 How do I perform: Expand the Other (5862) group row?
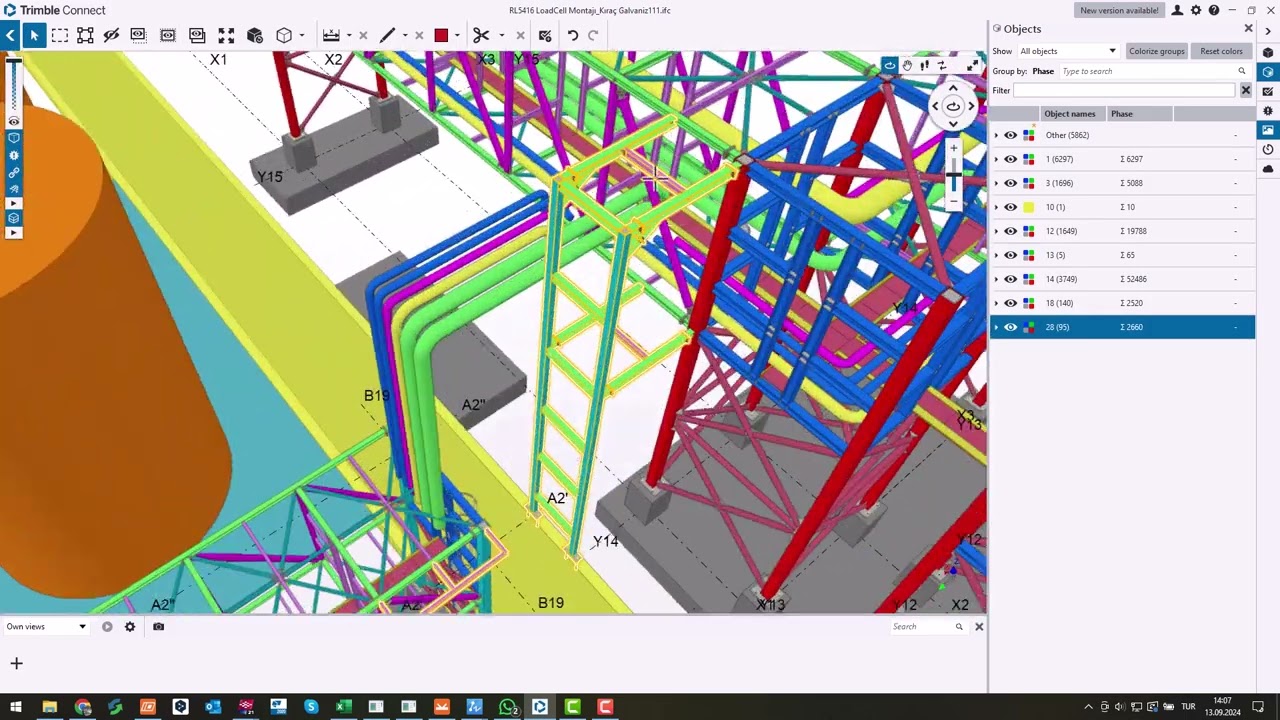pos(996,135)
